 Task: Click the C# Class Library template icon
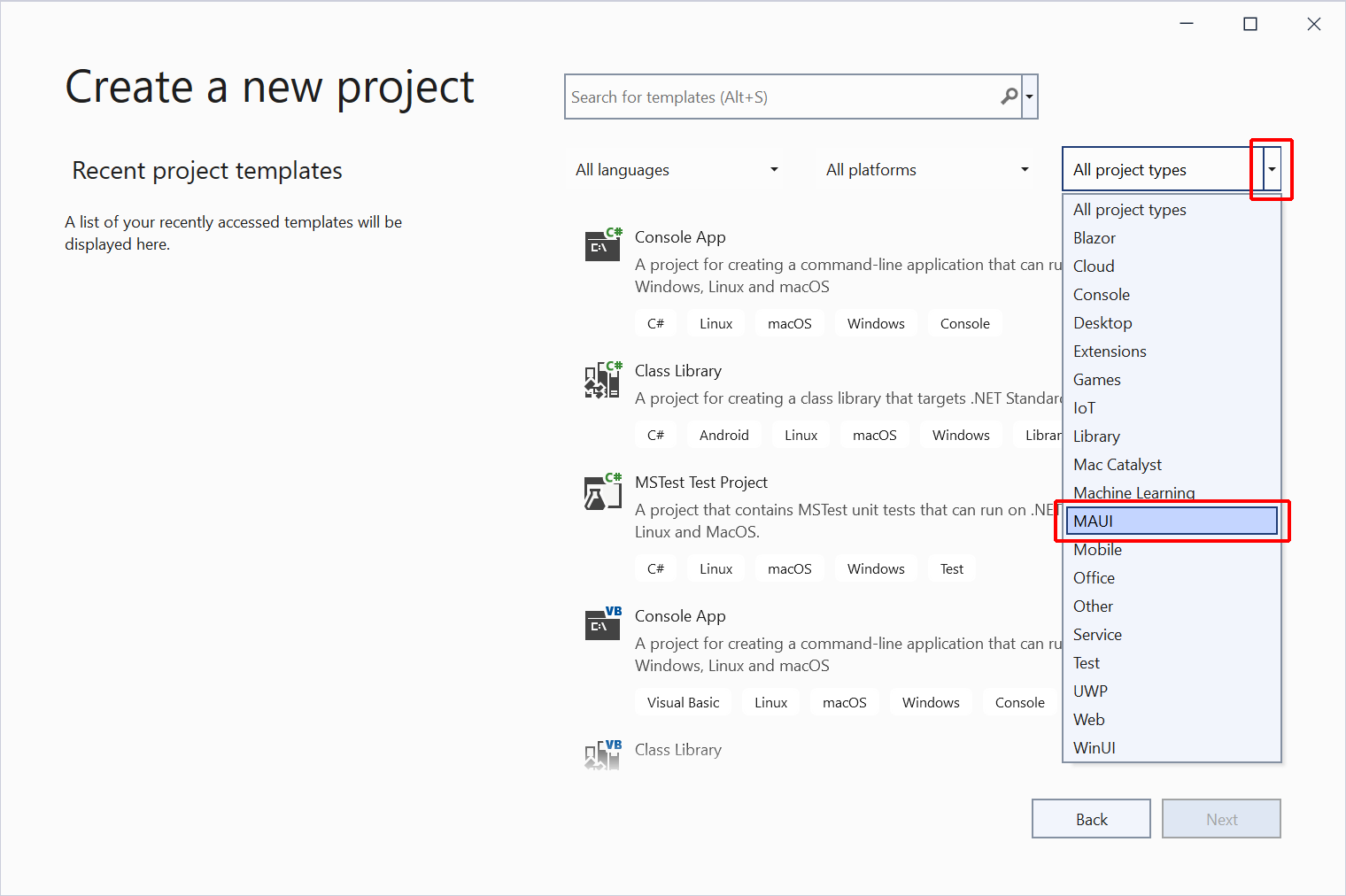pyautogui.click(x=603, y=379)
